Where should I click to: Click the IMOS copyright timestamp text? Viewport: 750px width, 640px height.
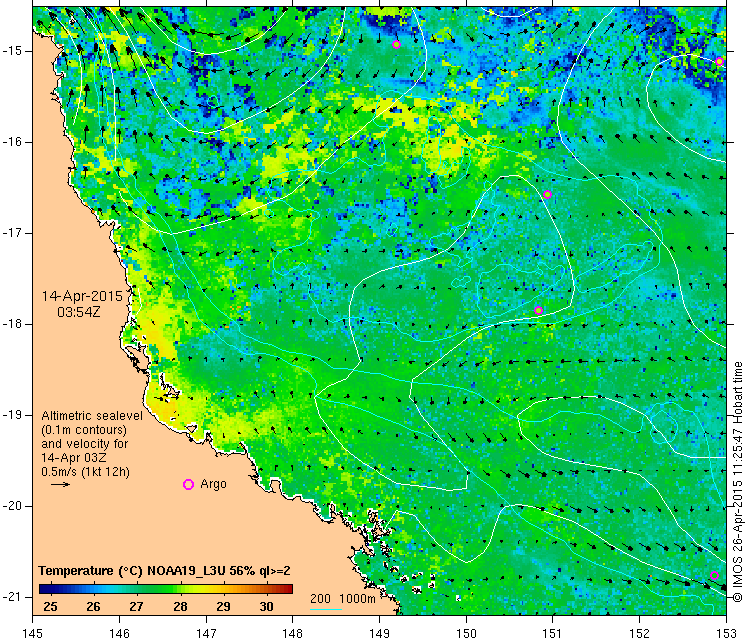738,482
